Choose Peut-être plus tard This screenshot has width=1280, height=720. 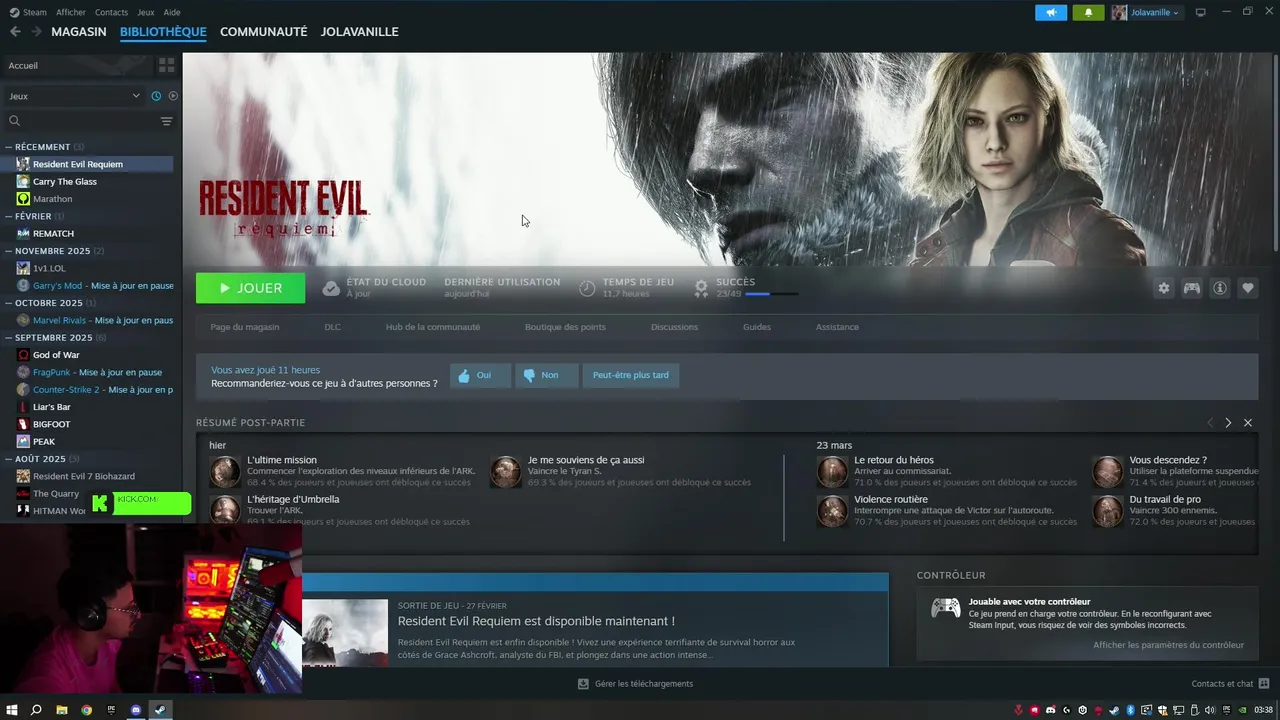tap(630, 375)
